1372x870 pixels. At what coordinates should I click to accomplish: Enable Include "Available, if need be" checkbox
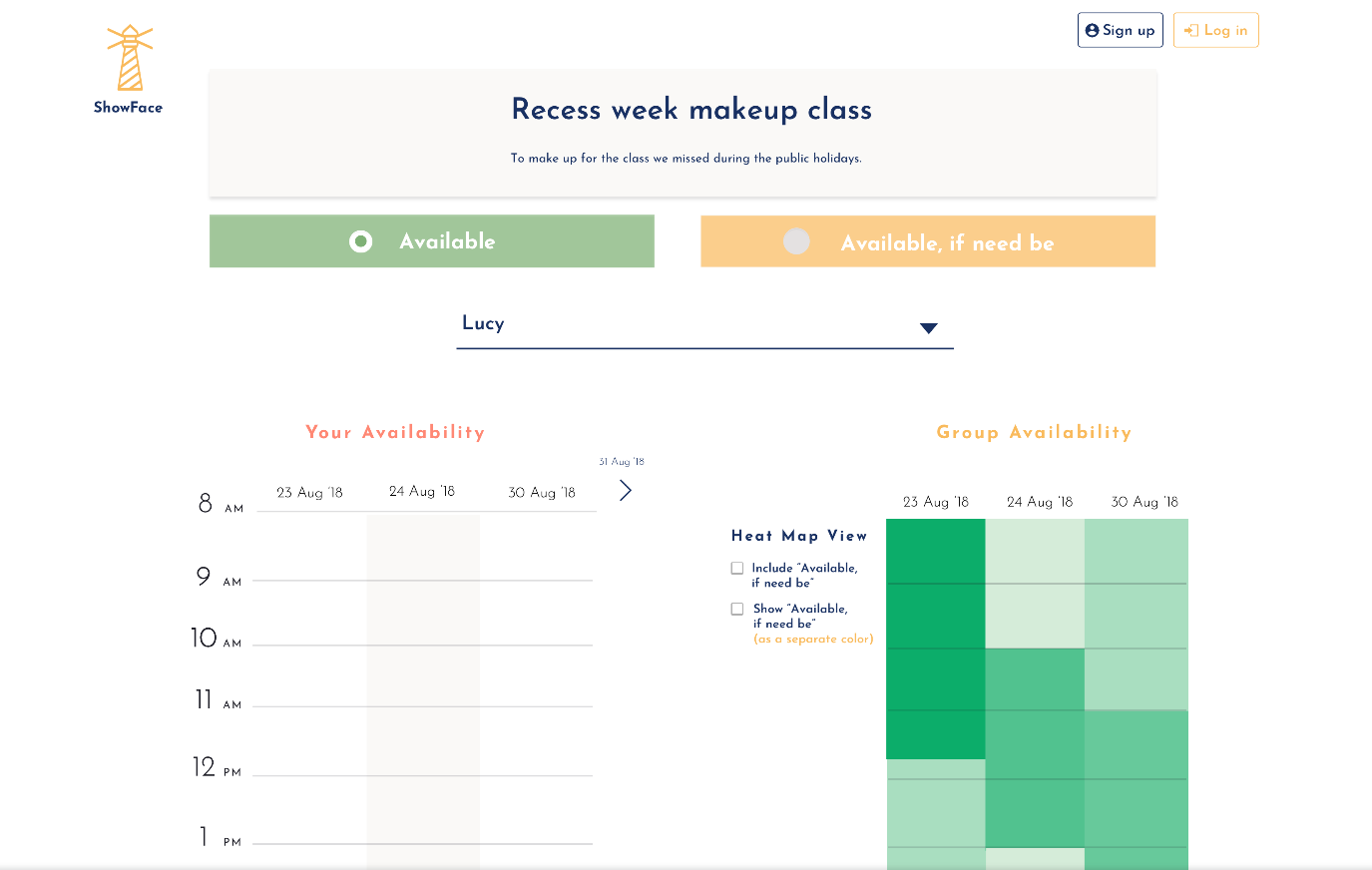pos(737,569)
